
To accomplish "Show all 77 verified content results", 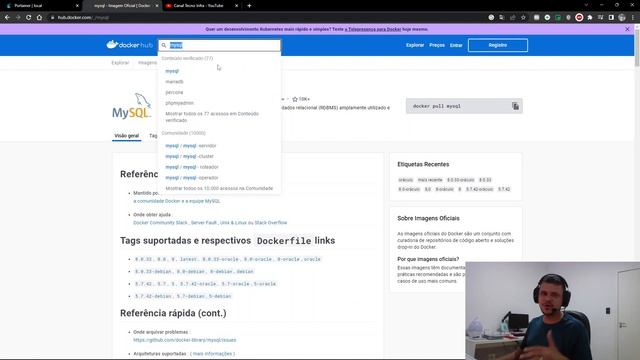I will pyautogui.click(x=212, y=117).
